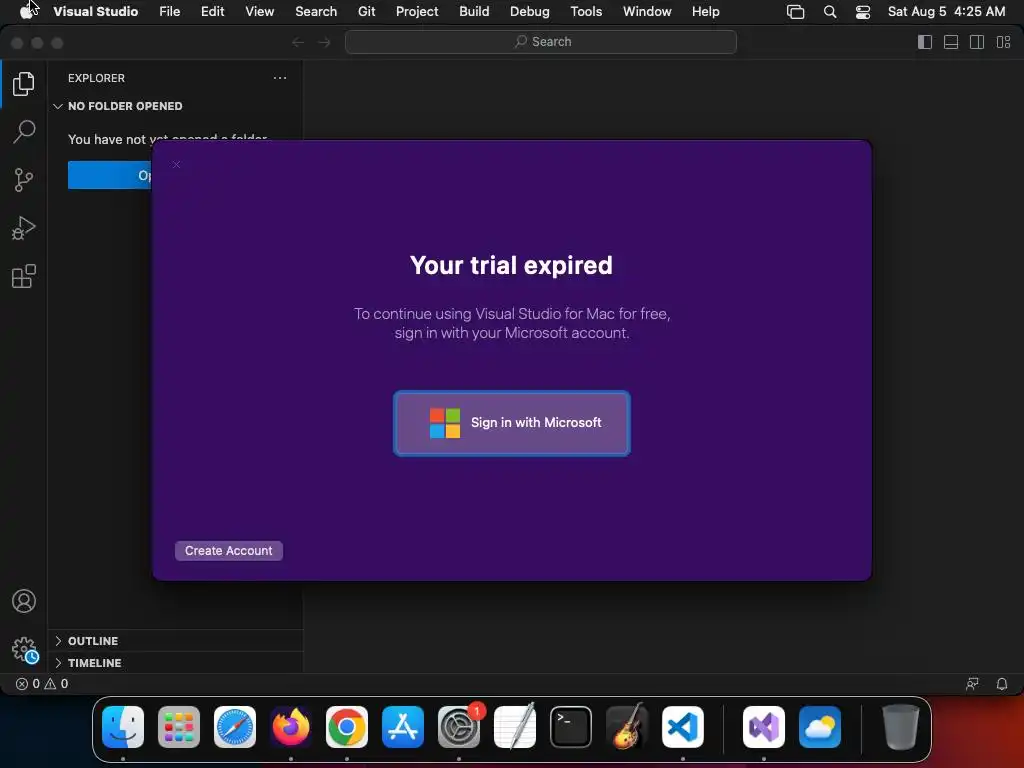
Task: Close the trial expired dialog
Action: point(176,165)
